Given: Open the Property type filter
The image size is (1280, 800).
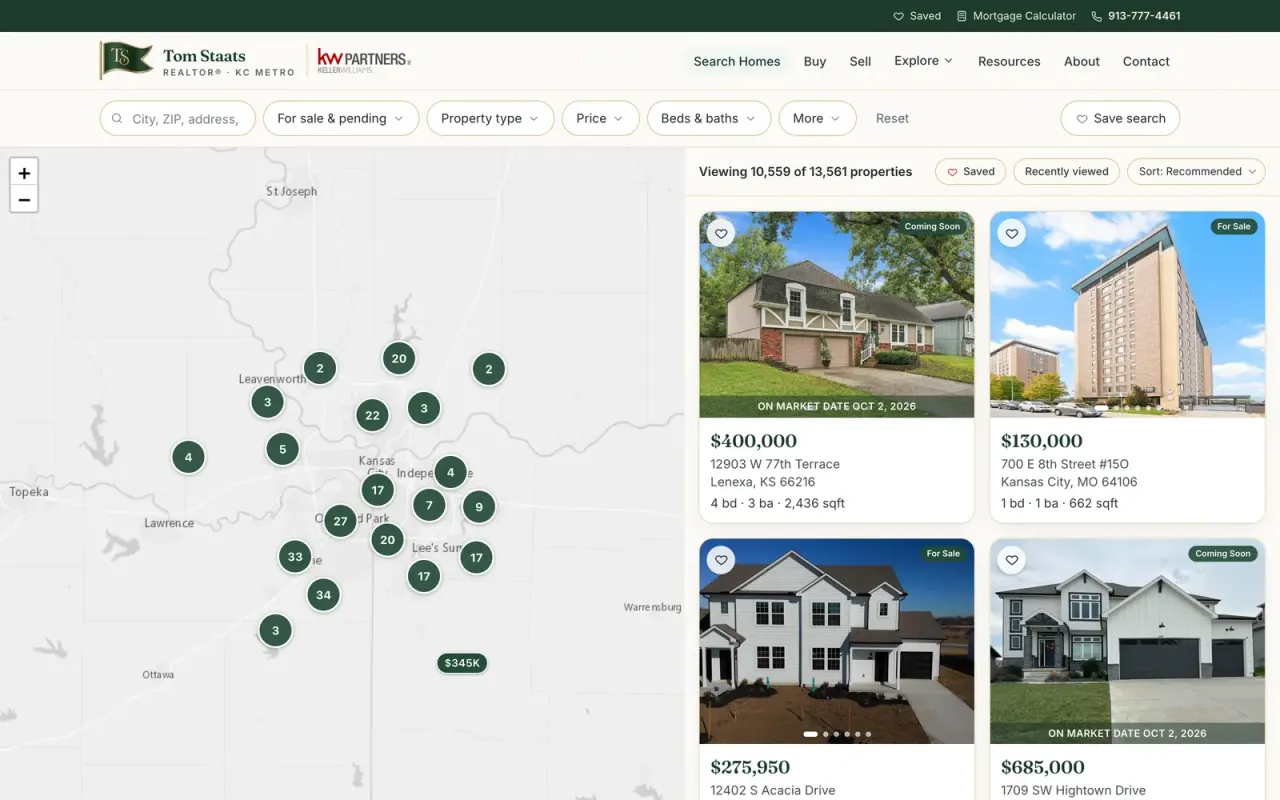Looking at the screenshot, I should coord(490,118).
